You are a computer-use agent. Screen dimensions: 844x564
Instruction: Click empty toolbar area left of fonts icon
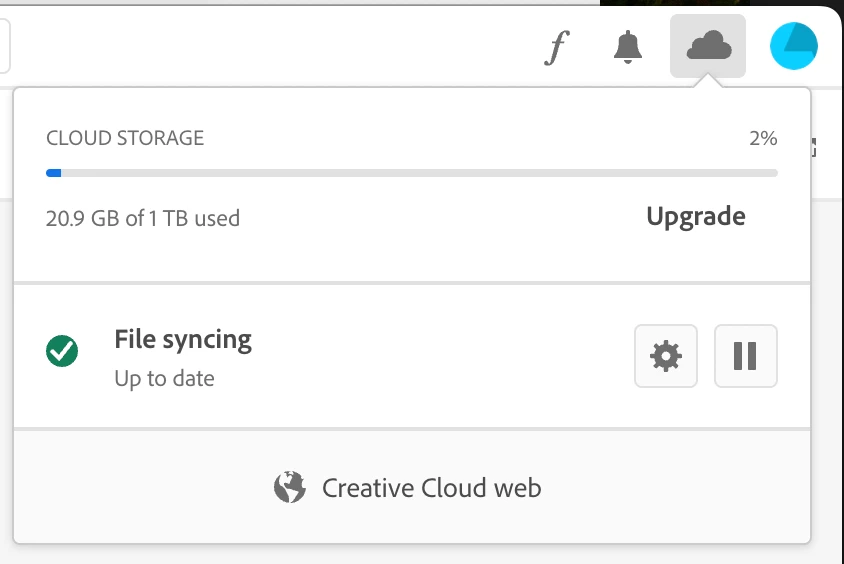(x=300, y=47)
